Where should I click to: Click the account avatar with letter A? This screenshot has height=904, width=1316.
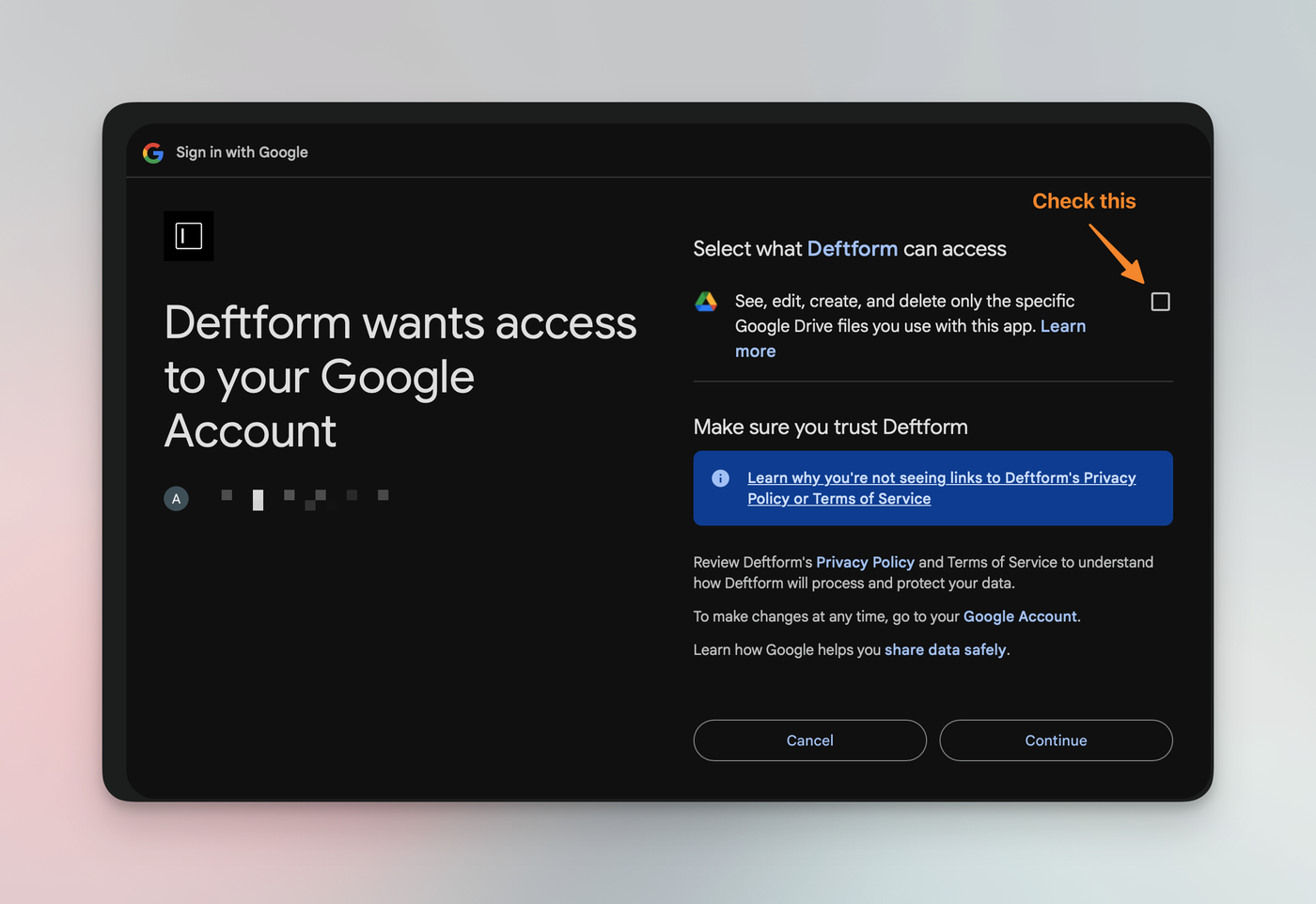[x=177, y=499]
